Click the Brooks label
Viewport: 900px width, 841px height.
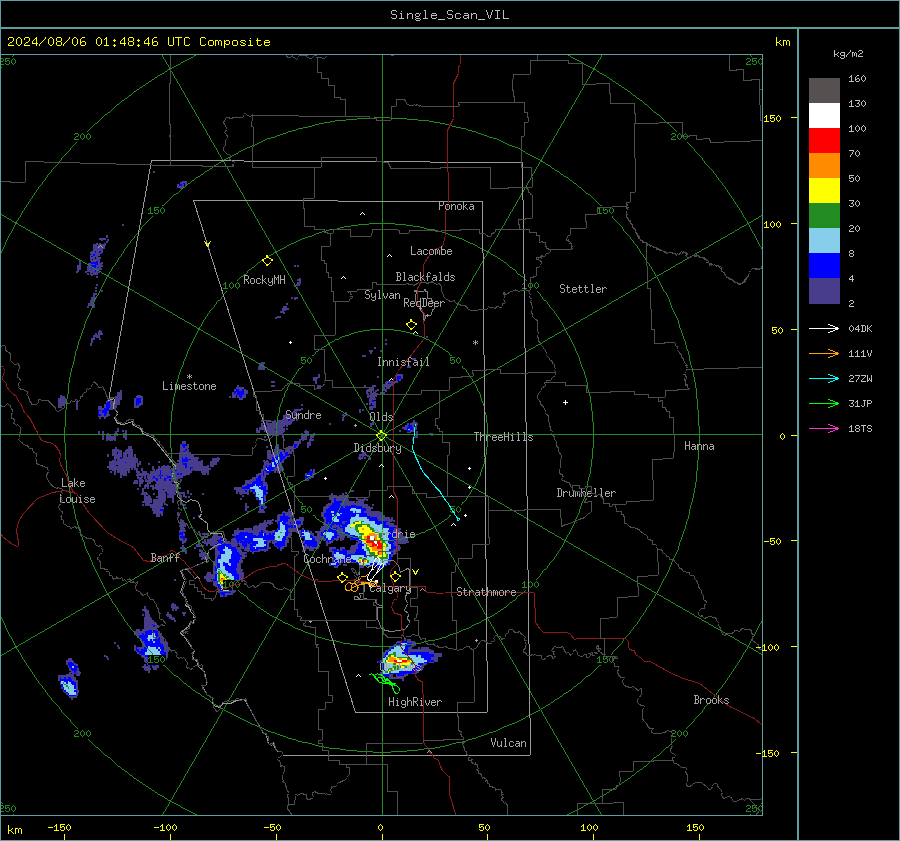711,700
